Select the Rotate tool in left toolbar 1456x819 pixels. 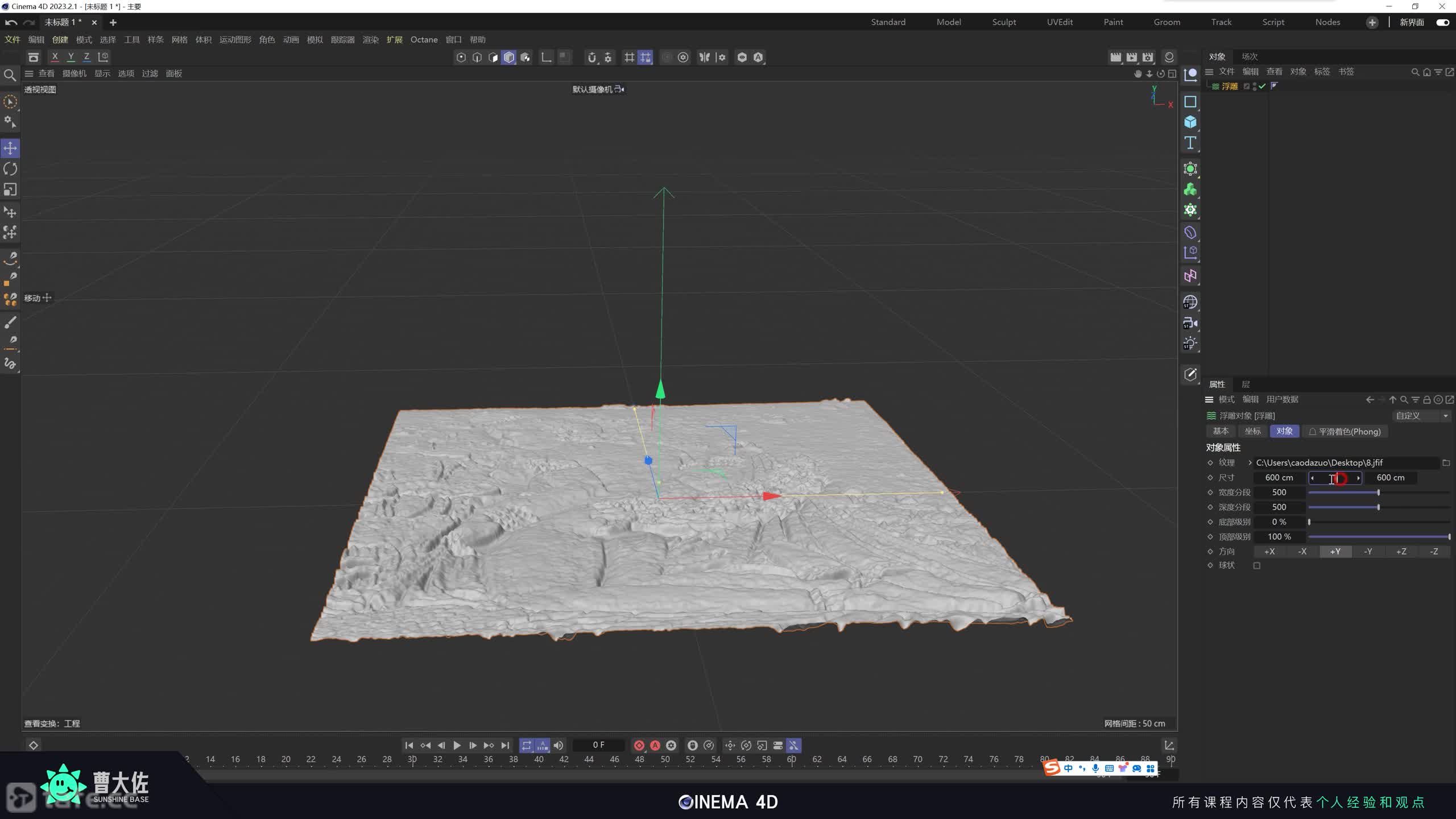10,169
